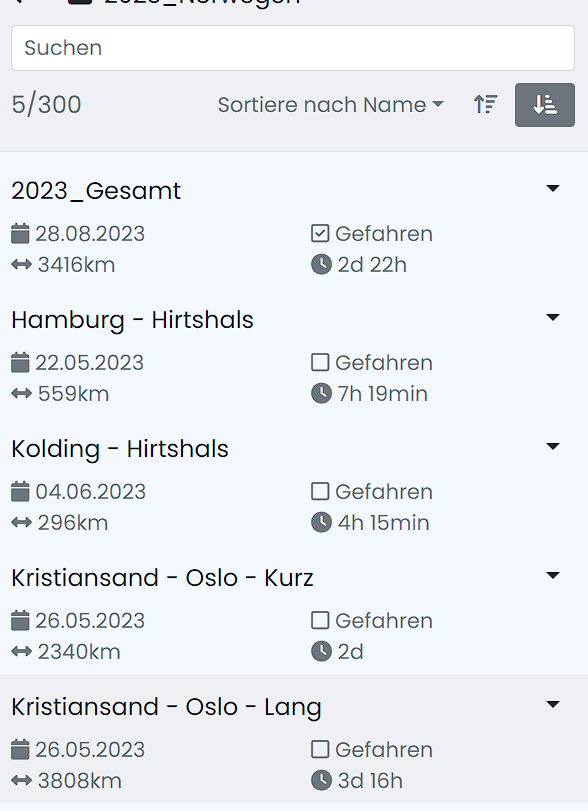Expand options arrow for 2023_Gesamt

pos(553,188)
